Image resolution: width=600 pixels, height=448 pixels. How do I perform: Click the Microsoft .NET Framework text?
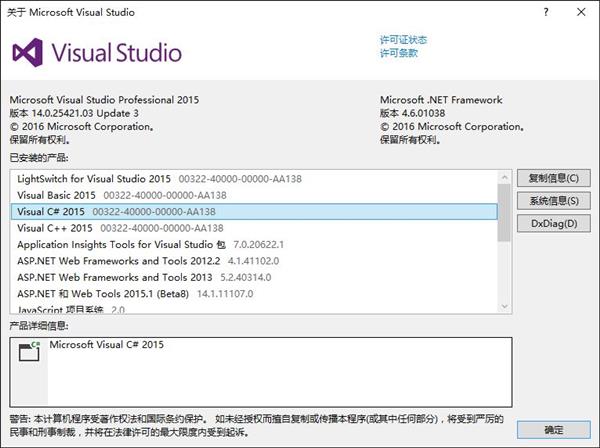pos(441,100)
